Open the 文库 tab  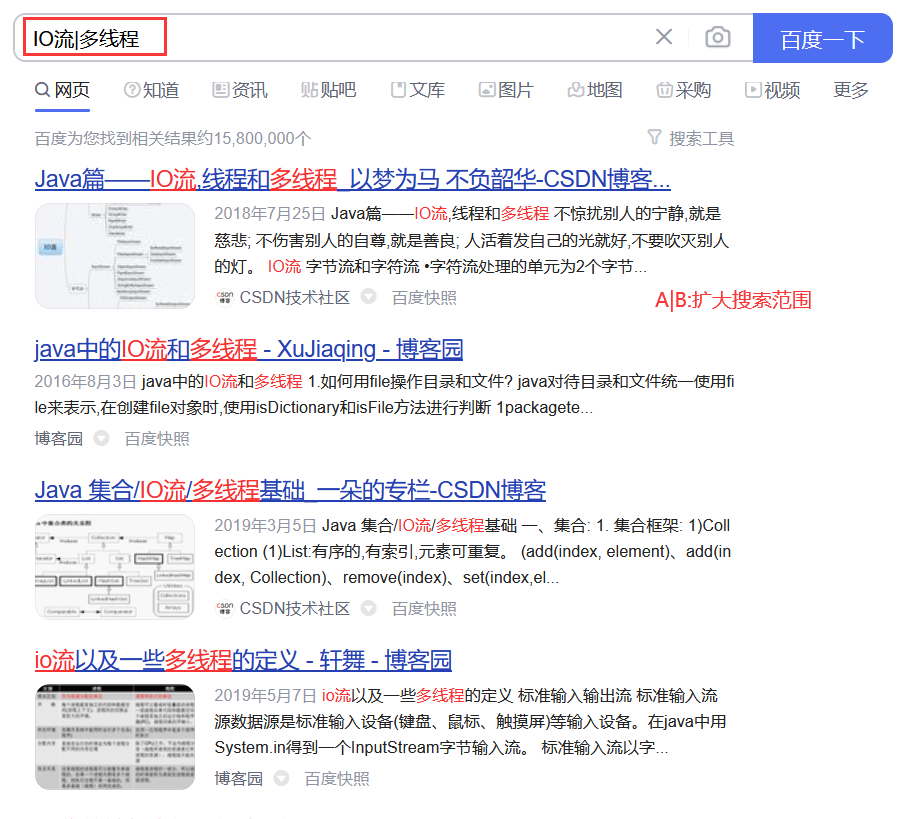tap(418, 90)
